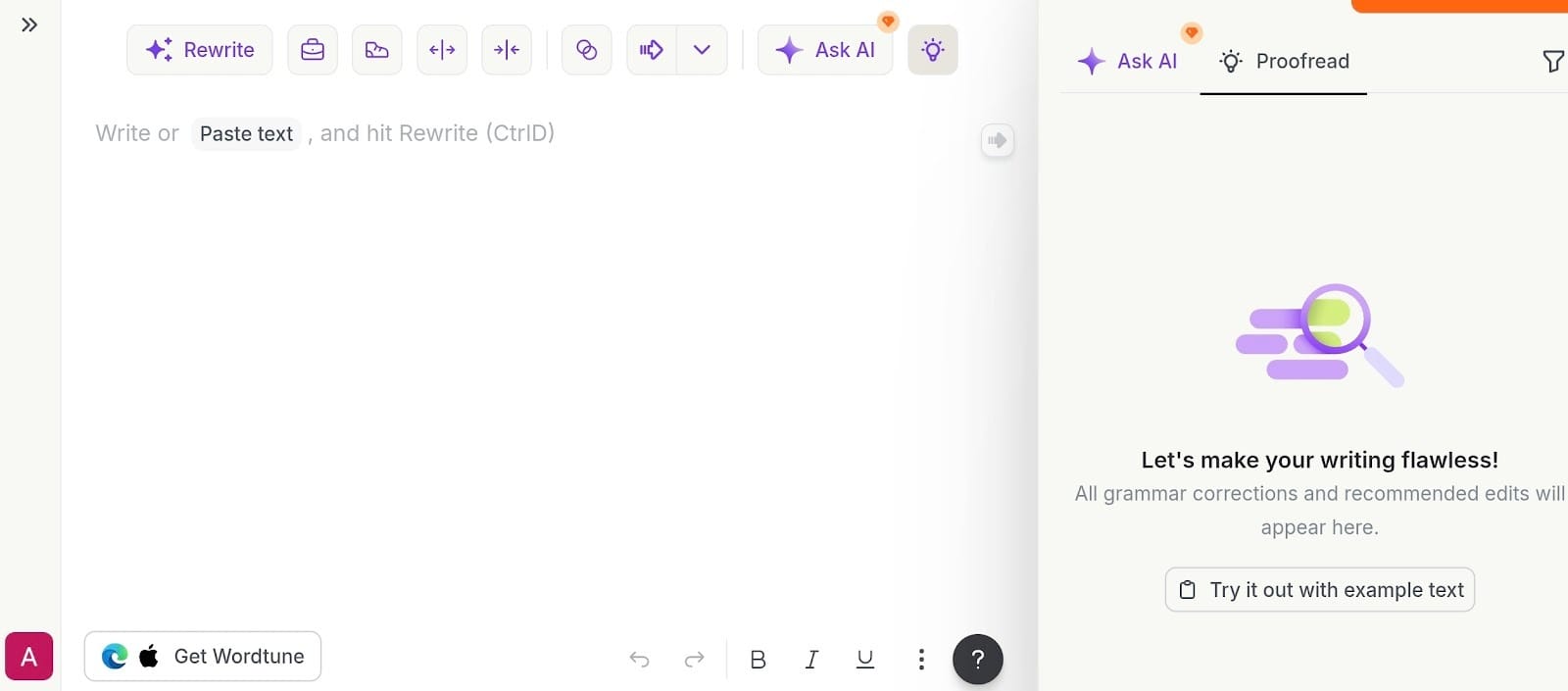Click the Get Wordtune button
The image size is (1568, 691).
click(203, 657)
